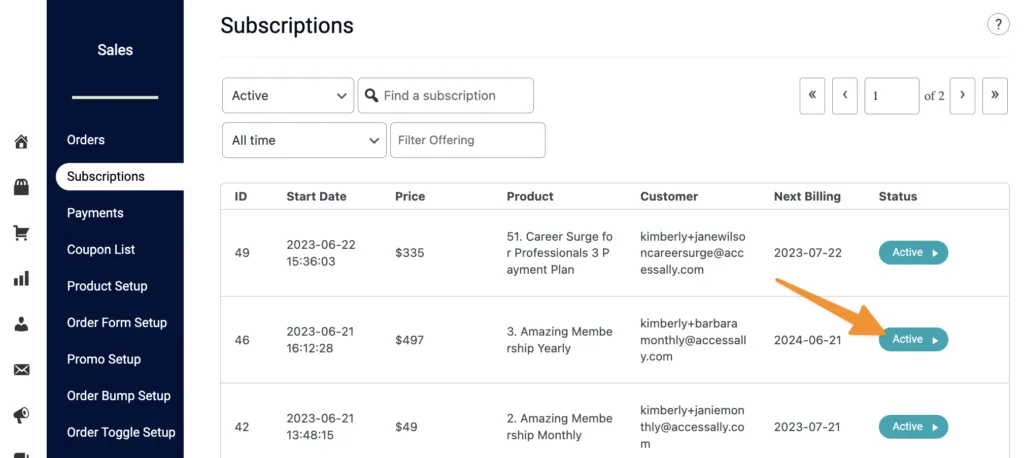Expand Active status for subscription 46
Screen dimensions: 1024x458
(x=913, y=340)
